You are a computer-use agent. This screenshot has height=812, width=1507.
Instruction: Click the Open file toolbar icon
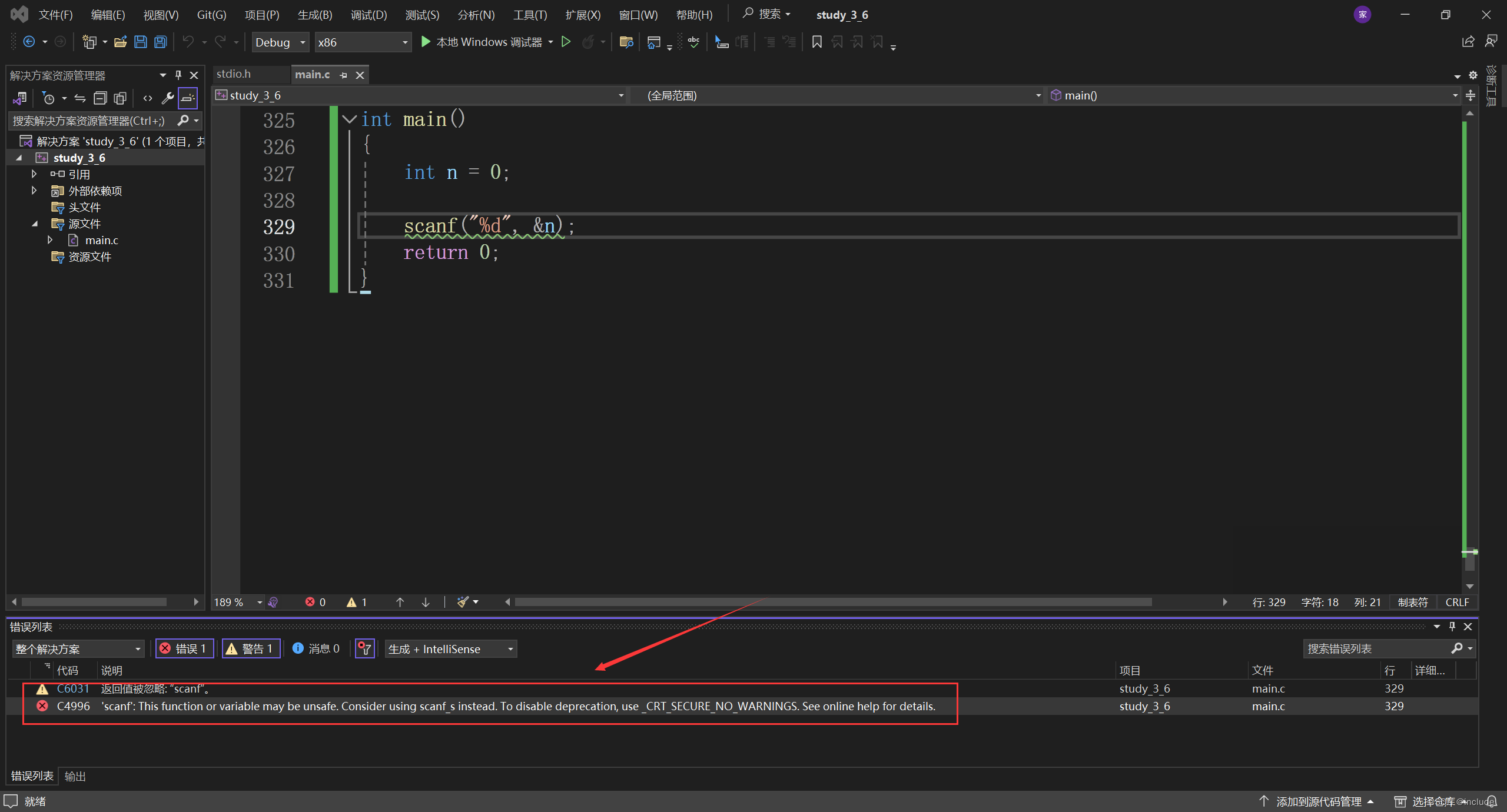pos(120,42)
